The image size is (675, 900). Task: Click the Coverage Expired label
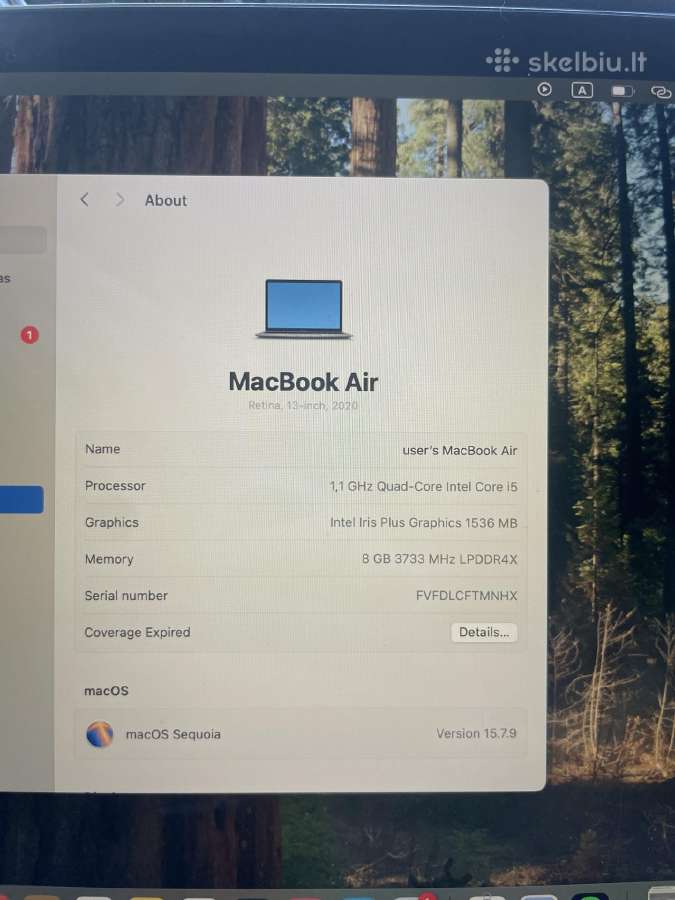[137, 632]
